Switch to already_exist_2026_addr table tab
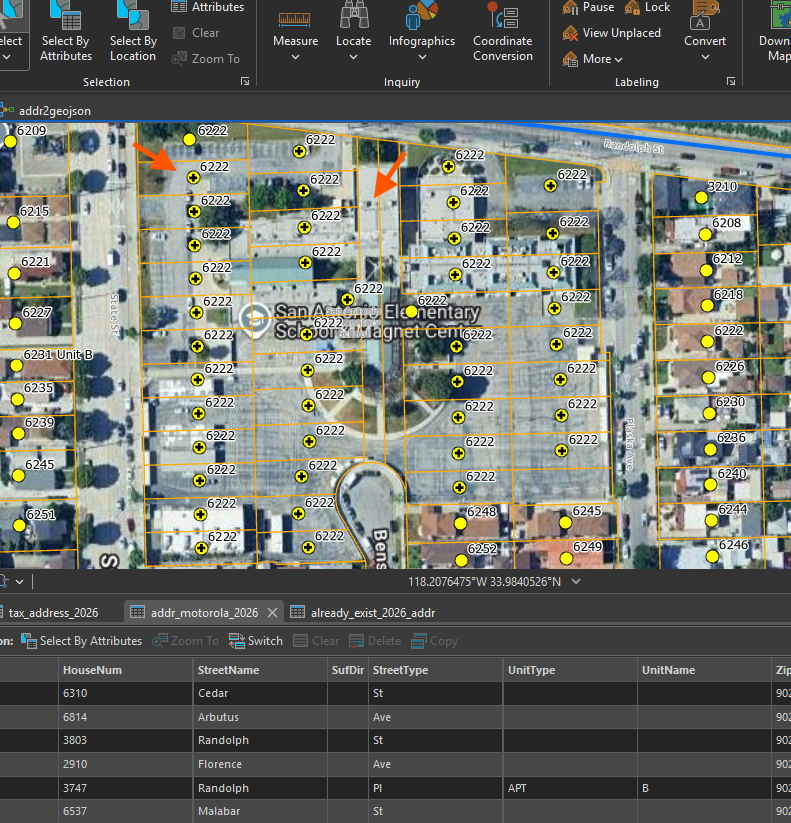The height and width of the screenshot is (823, 791). [x=363, y=613]
